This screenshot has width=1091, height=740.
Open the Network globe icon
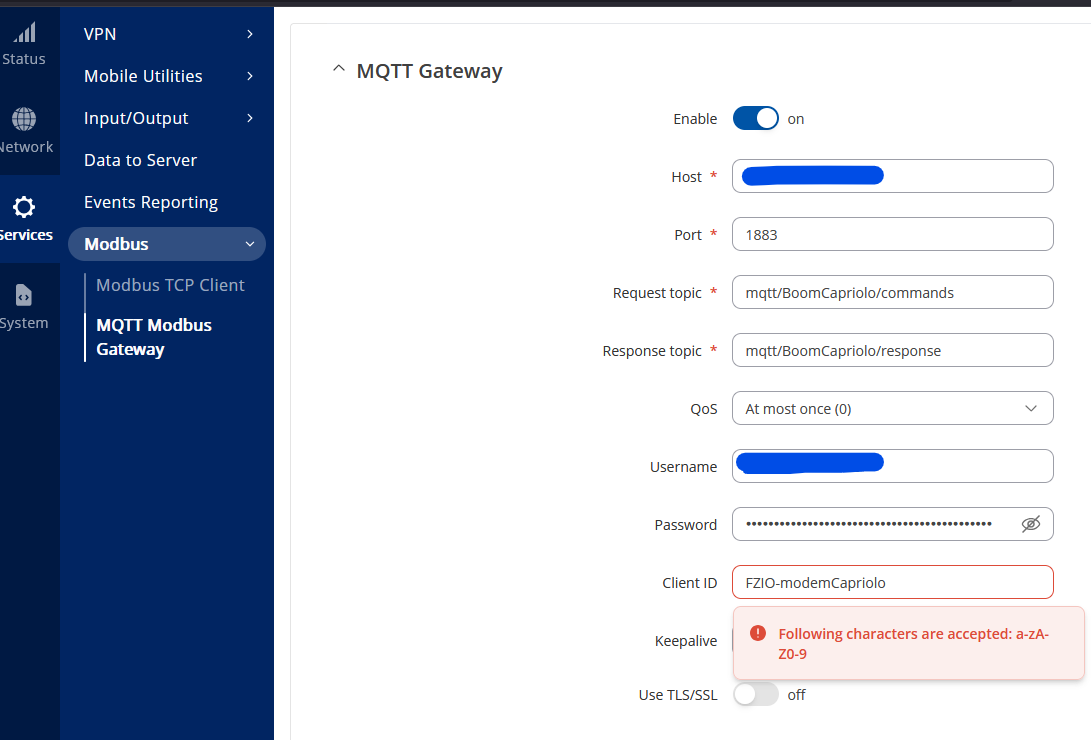(24, 119)
